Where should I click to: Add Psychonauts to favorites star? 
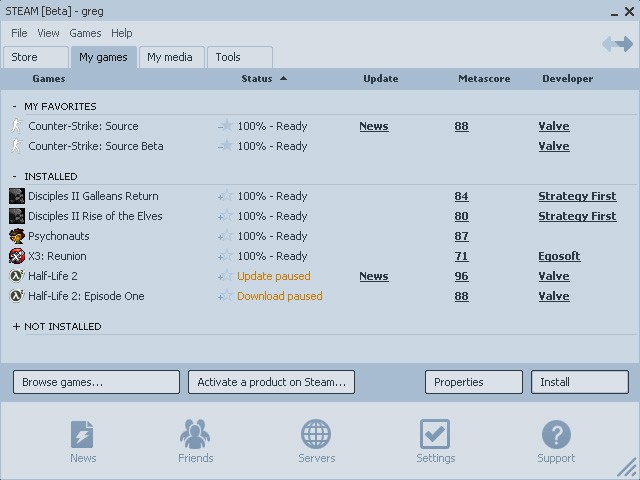click(226, 236)
